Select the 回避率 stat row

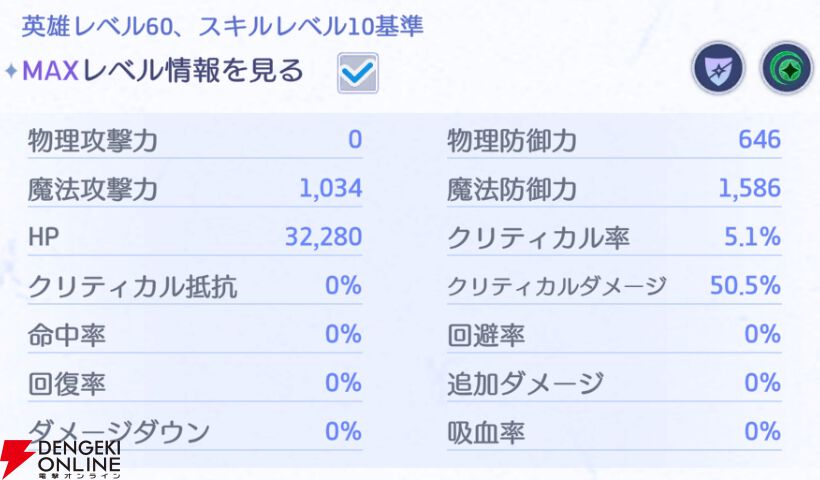pos(614,335)
